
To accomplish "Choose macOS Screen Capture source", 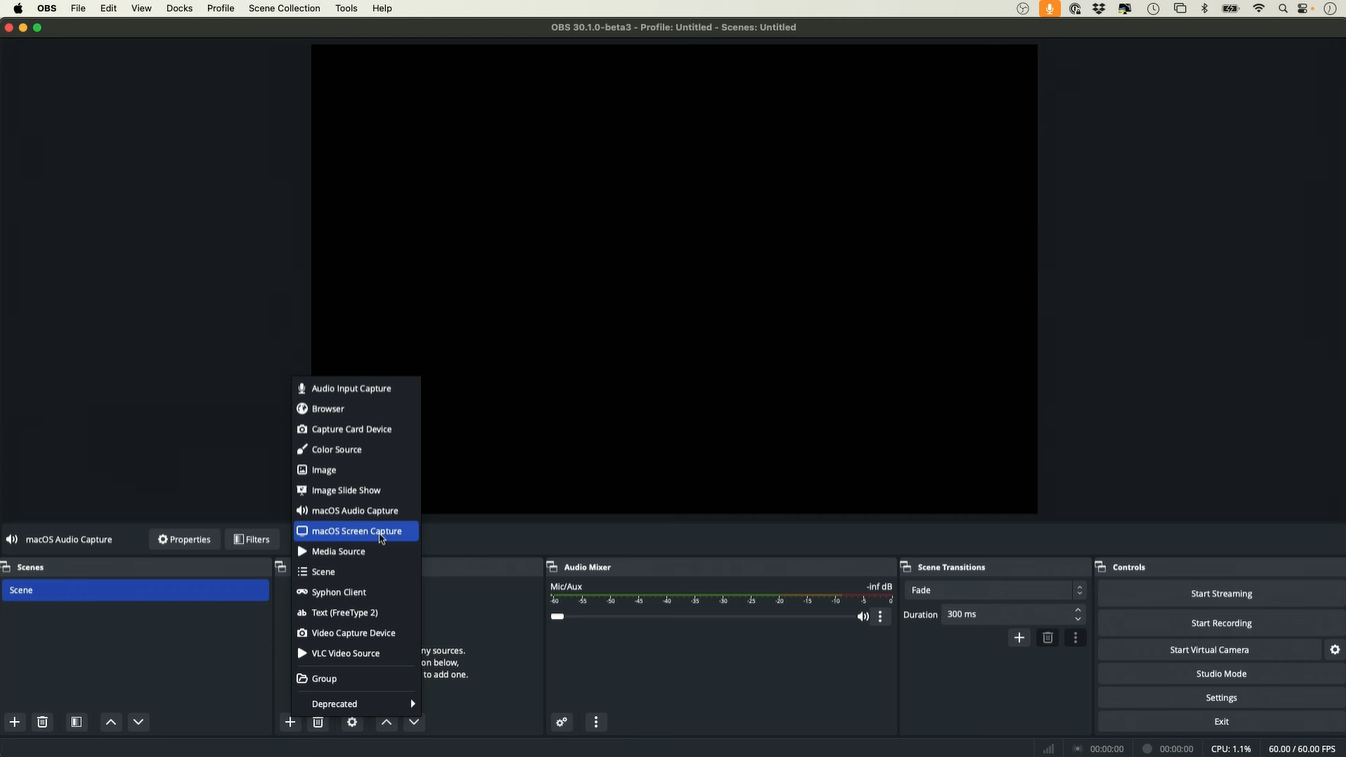I will (356, 531).
